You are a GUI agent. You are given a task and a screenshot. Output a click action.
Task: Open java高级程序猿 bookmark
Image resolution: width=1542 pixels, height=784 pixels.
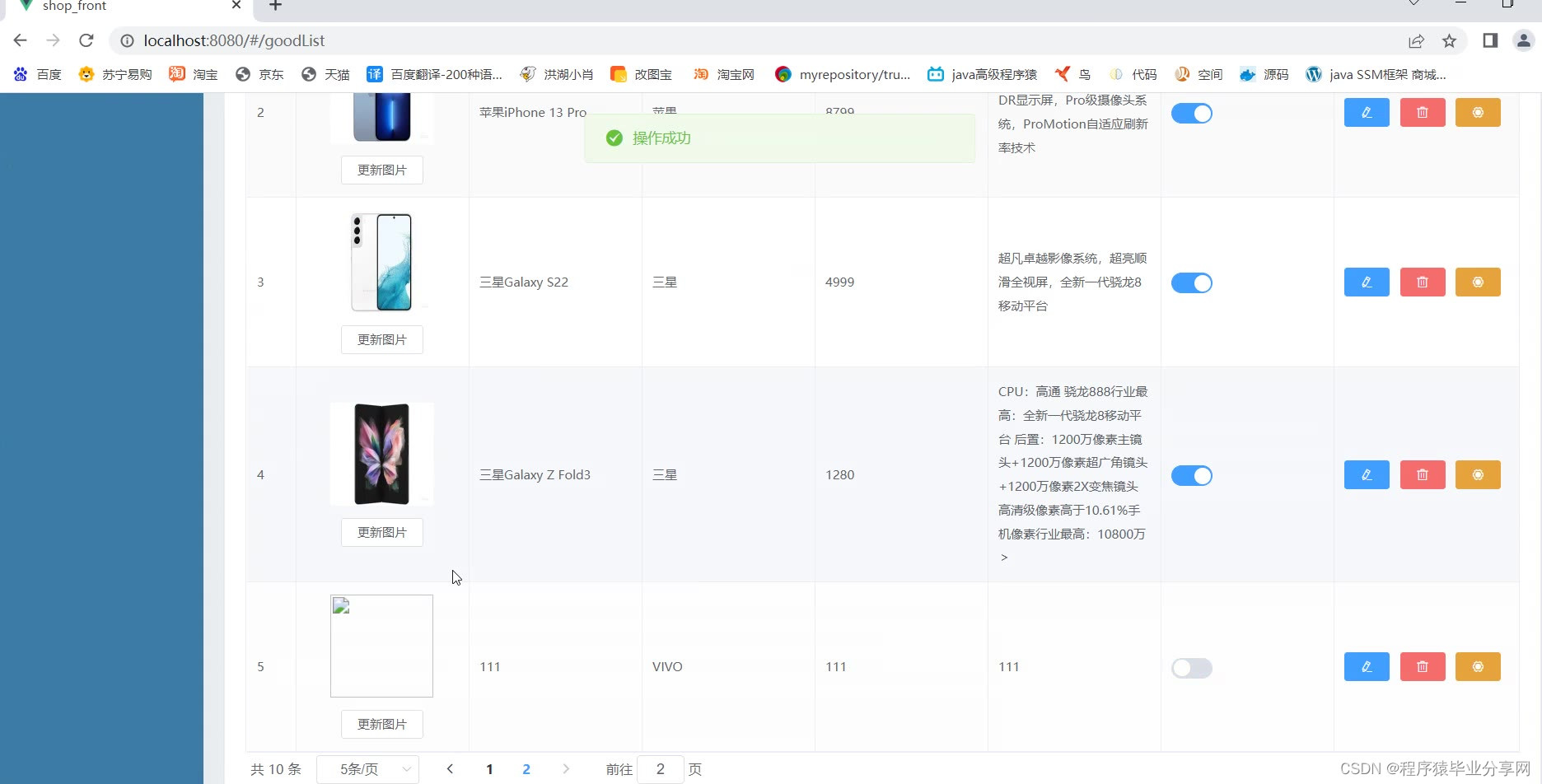coord(983,74)
